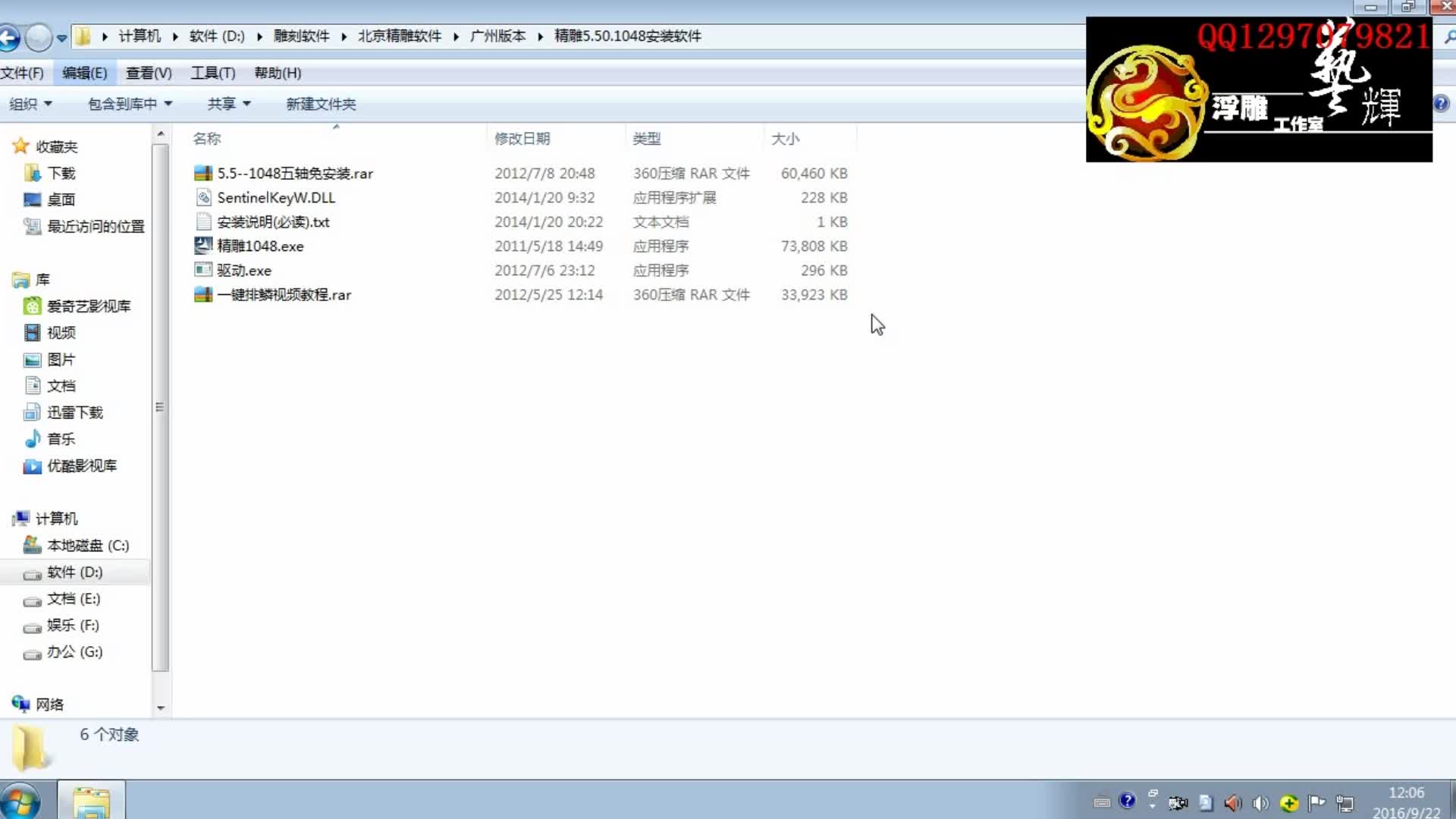1456x819 pixels.
Task: Expand arrow after 软件 (D:) breadcrumb
Action: click(x=259, y=36)
